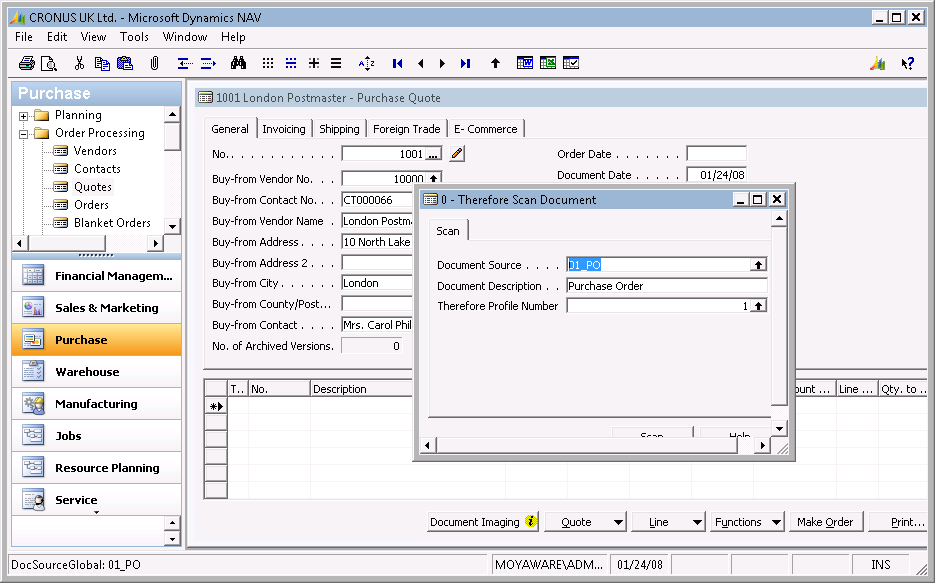Viewport: 935px width, 583px height.
Task: Open the Jobs navigation menu
Action: (x=97, y=436)
